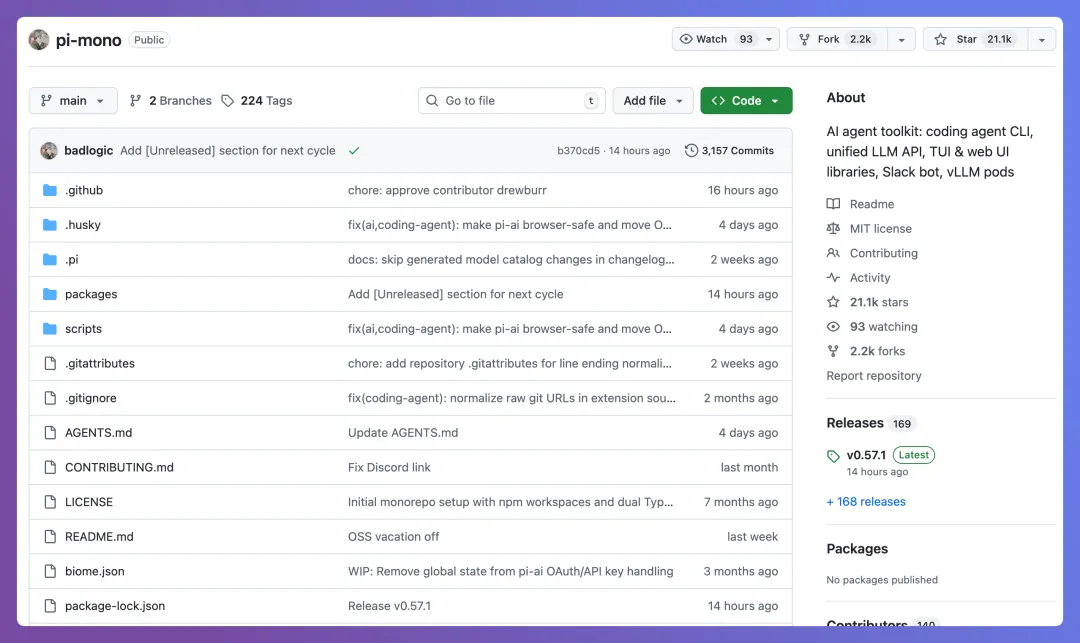
Task: Open the LICENSE file name
Action: pos(89,502)
